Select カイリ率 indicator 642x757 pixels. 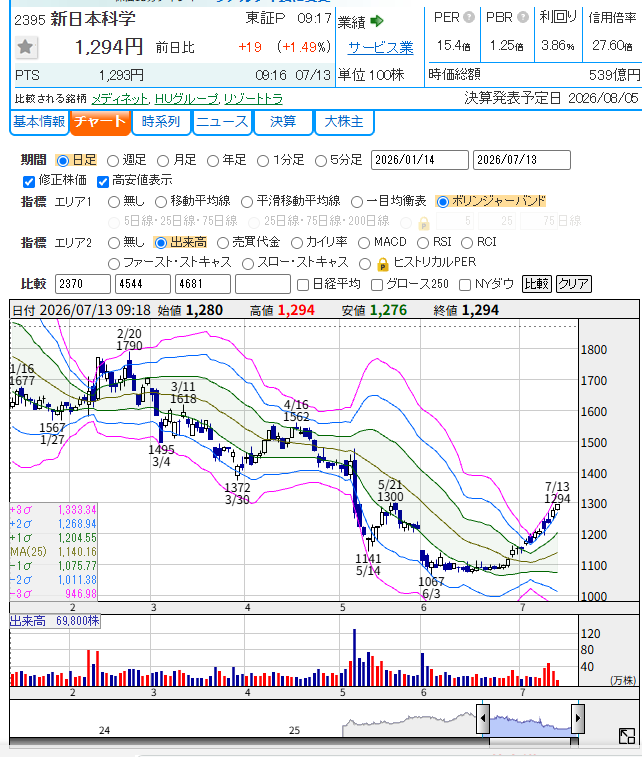click(297, 242)
